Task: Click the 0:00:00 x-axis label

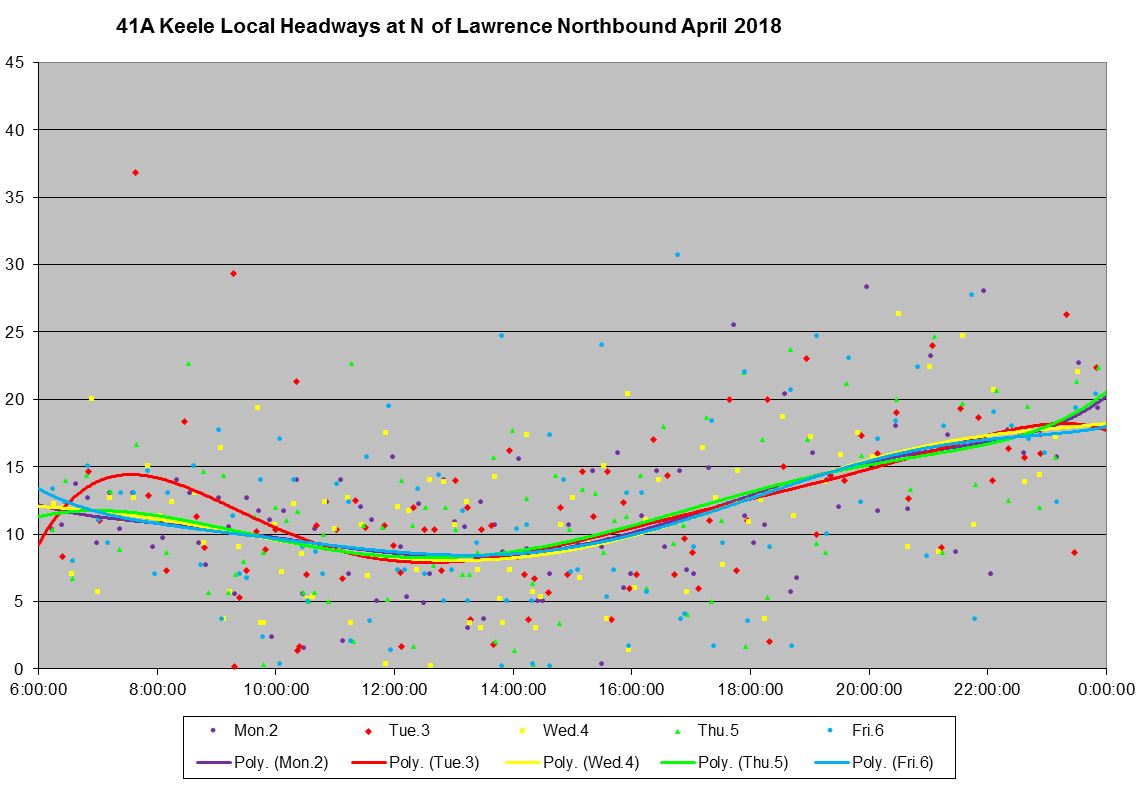Action: pos(1106,689)
